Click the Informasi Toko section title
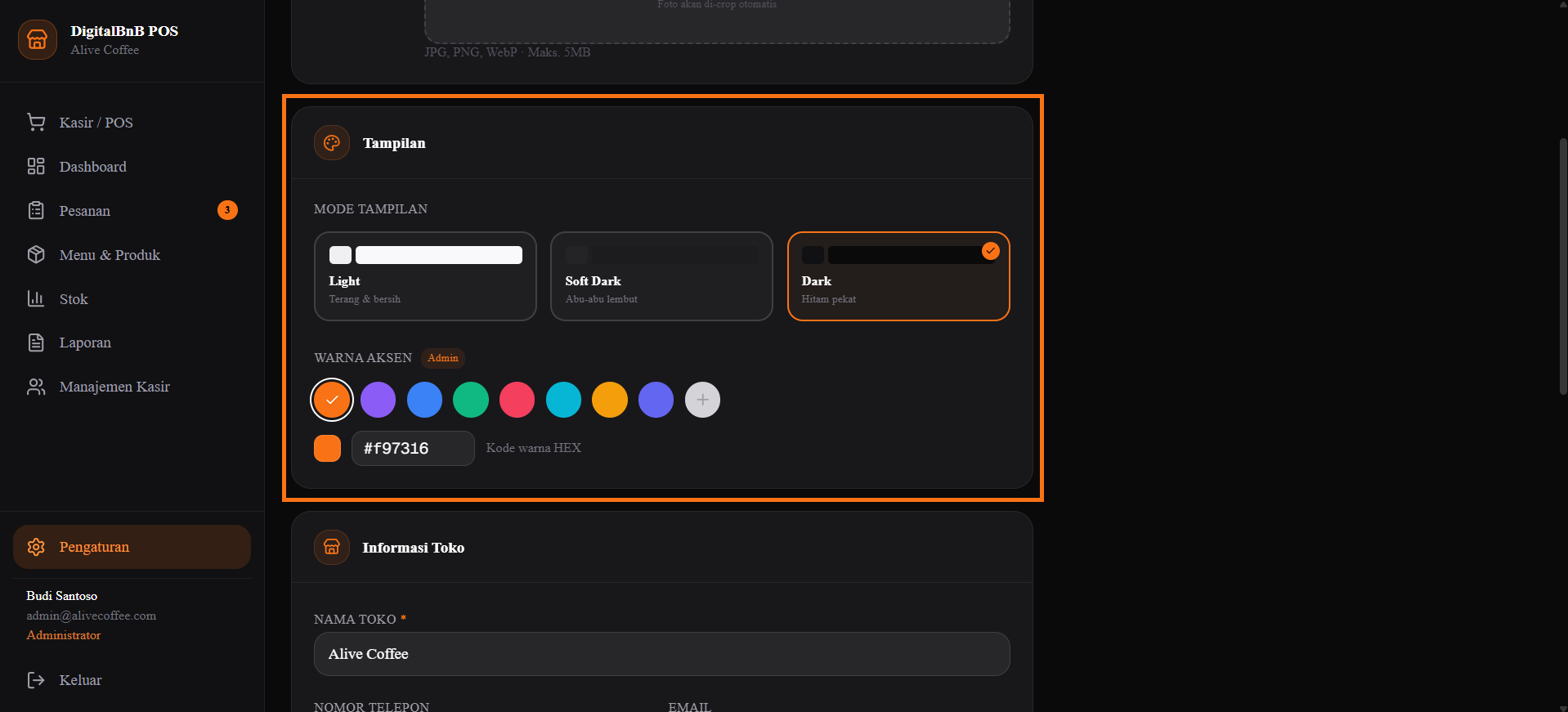The width and height of the screenshot is (1568, 712). (414, 548)
